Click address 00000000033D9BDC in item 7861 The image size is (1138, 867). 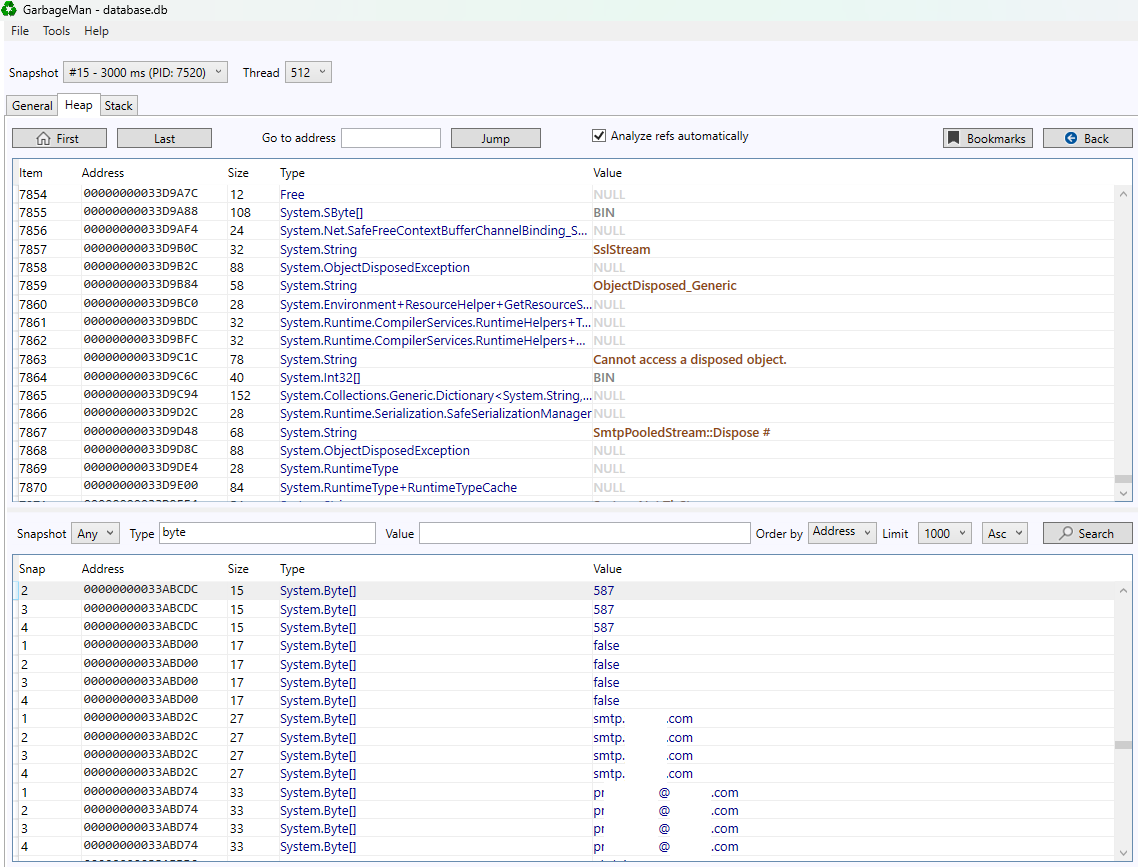tap(141, 321)
